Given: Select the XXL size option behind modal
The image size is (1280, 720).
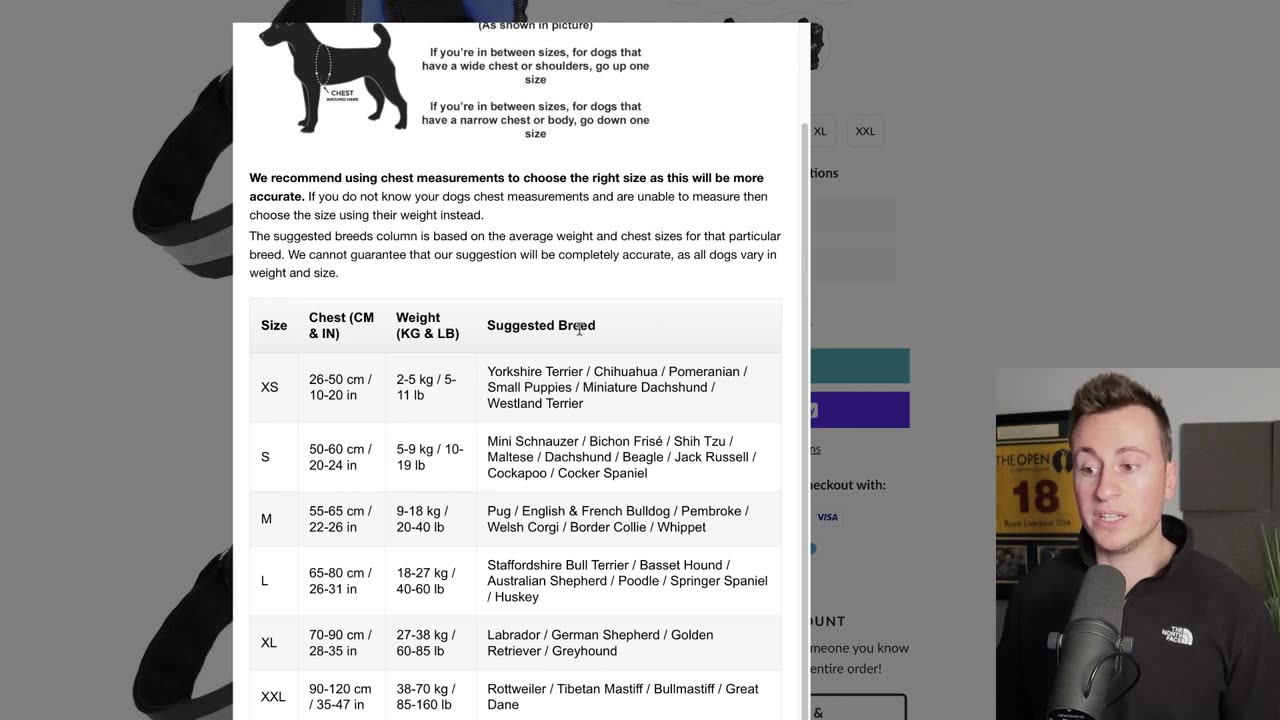Looking at the screenshot, I should [x=865, y=131].
